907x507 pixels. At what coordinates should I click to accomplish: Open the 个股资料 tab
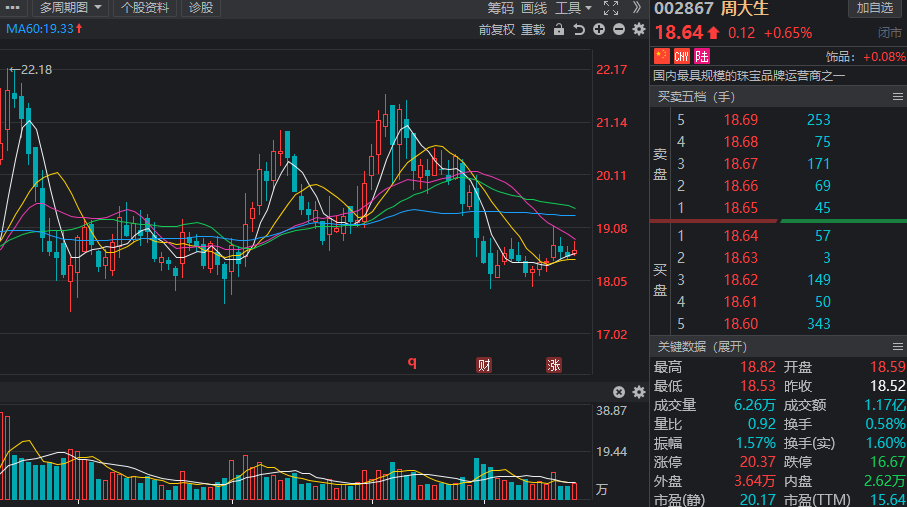point(145,8)
